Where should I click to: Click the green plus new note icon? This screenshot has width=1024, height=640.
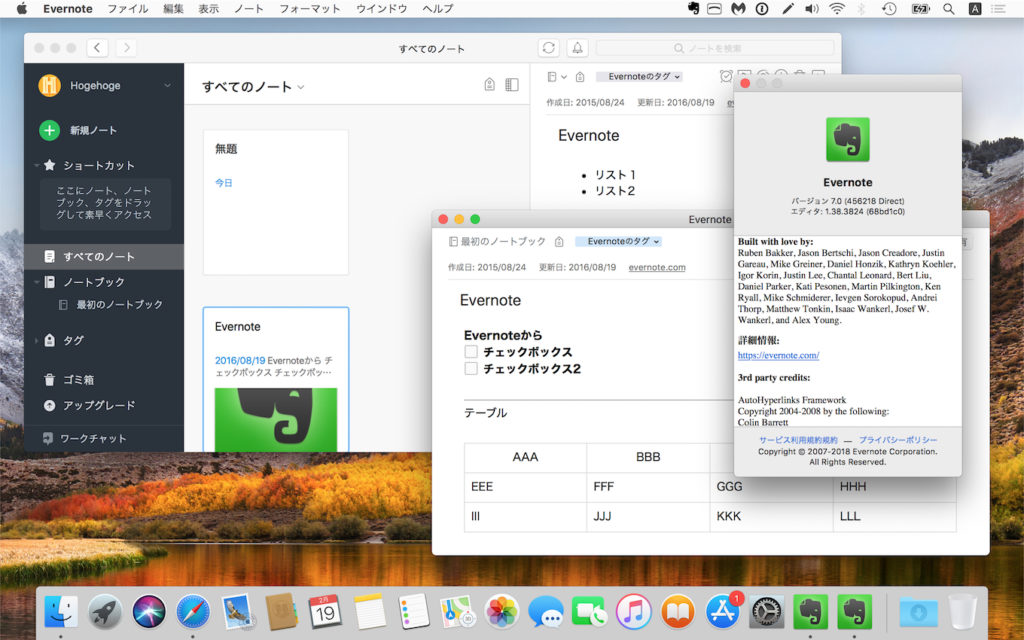click(50, 130)
